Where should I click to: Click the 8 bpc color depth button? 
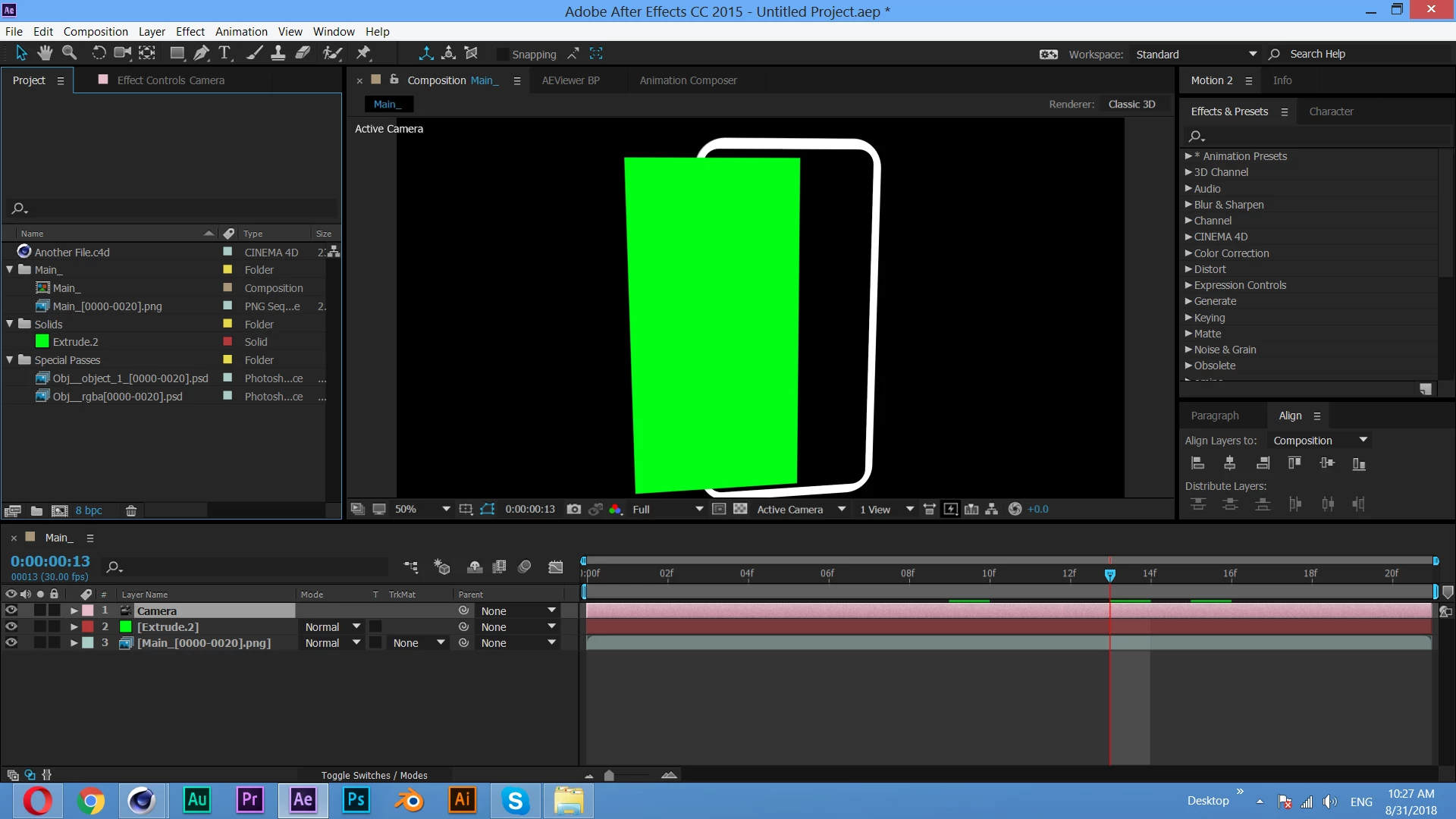89,511
